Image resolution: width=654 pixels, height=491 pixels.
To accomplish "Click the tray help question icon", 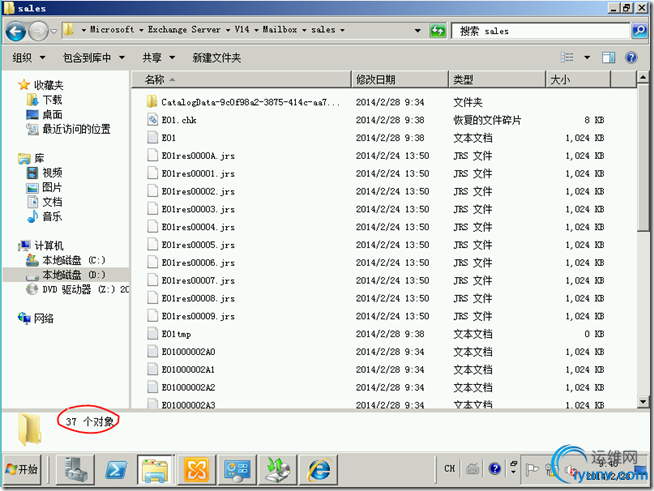I will point(495,469).
